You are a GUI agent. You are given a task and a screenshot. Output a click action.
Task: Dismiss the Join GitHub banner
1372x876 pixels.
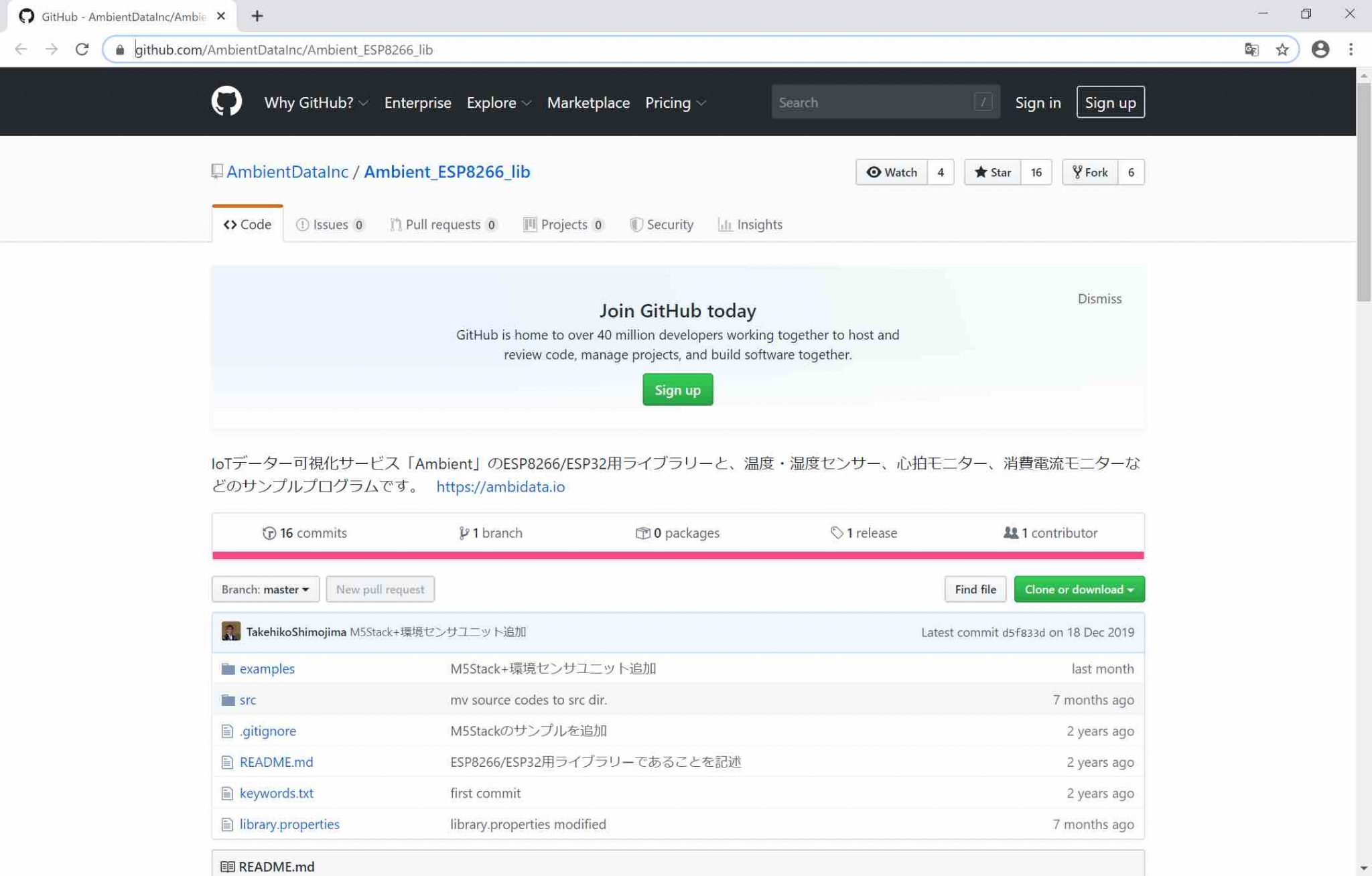click(1099, 299)
